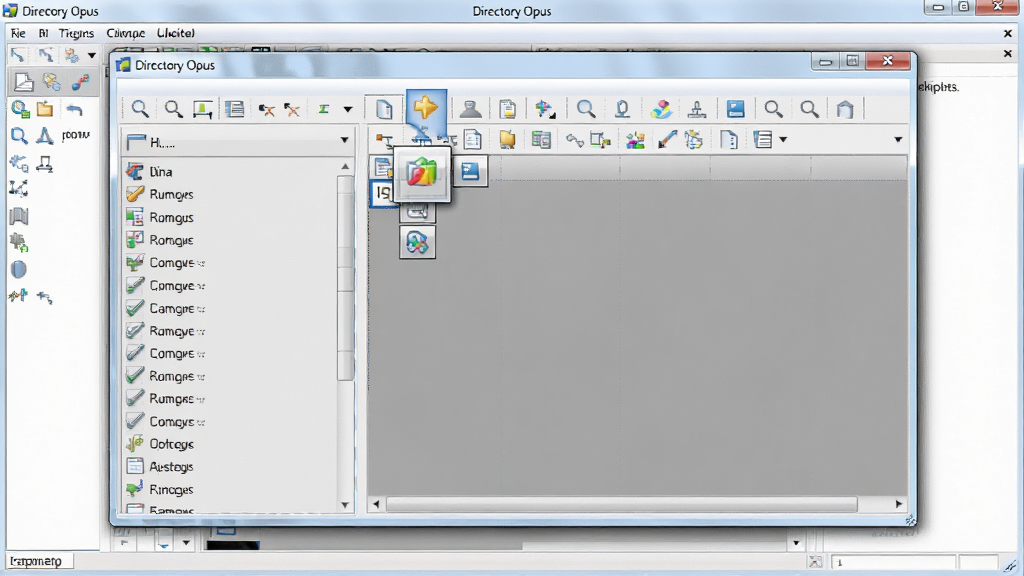The width and height of the screenshot is (1024, 576).
Task: Open the Fie menu in back window
Action: click(18, 33)
